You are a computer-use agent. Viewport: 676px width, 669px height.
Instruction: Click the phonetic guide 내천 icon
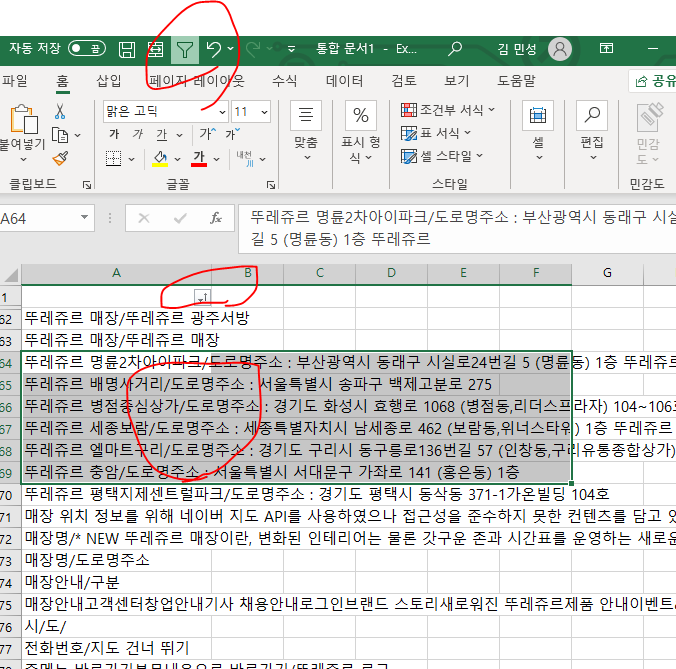pyautogui.click(x=245, y=158)
